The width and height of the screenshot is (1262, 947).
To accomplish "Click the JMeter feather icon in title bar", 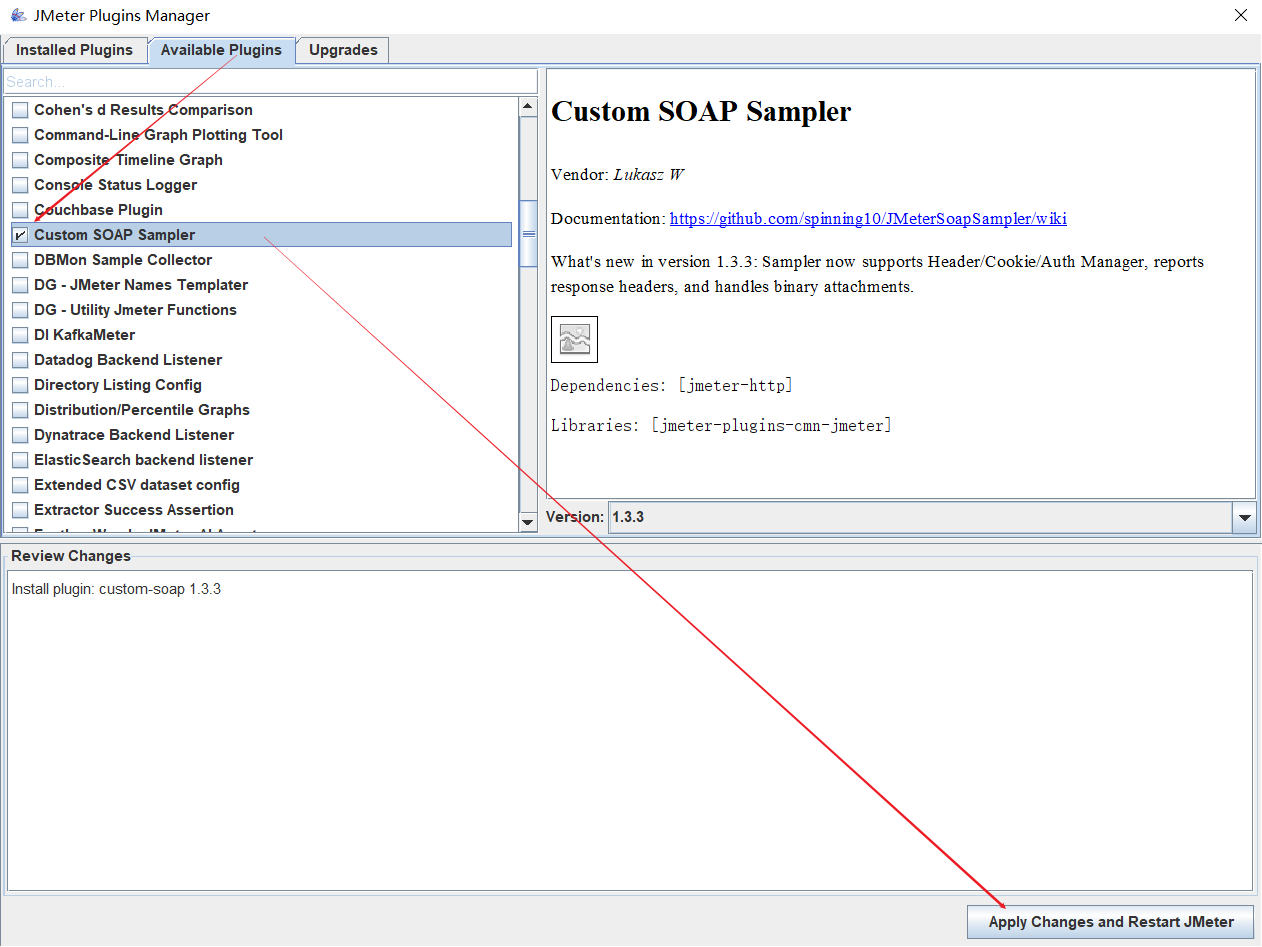I will point(17,15).
